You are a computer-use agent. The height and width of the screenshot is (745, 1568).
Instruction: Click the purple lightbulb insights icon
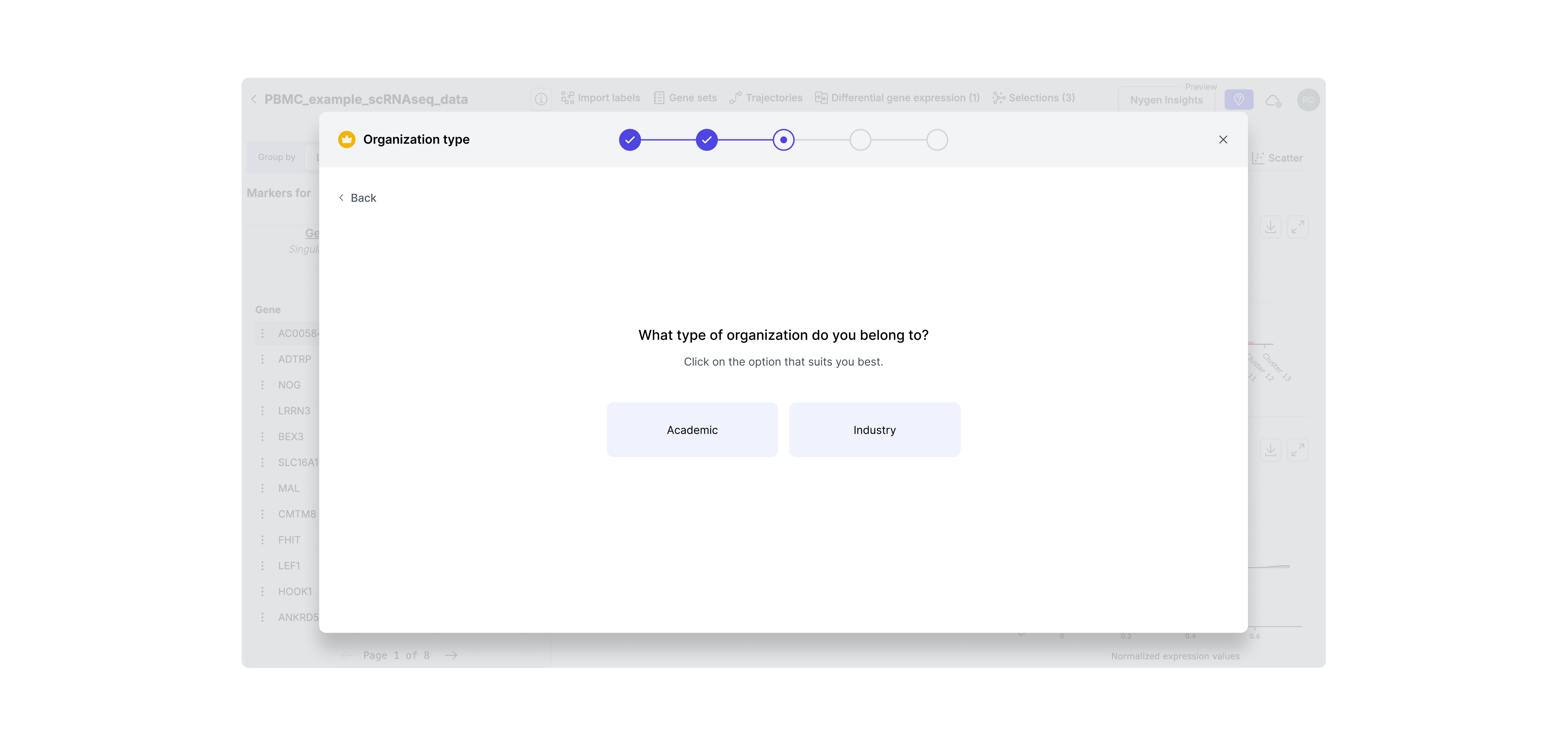tap(1238, 100)
